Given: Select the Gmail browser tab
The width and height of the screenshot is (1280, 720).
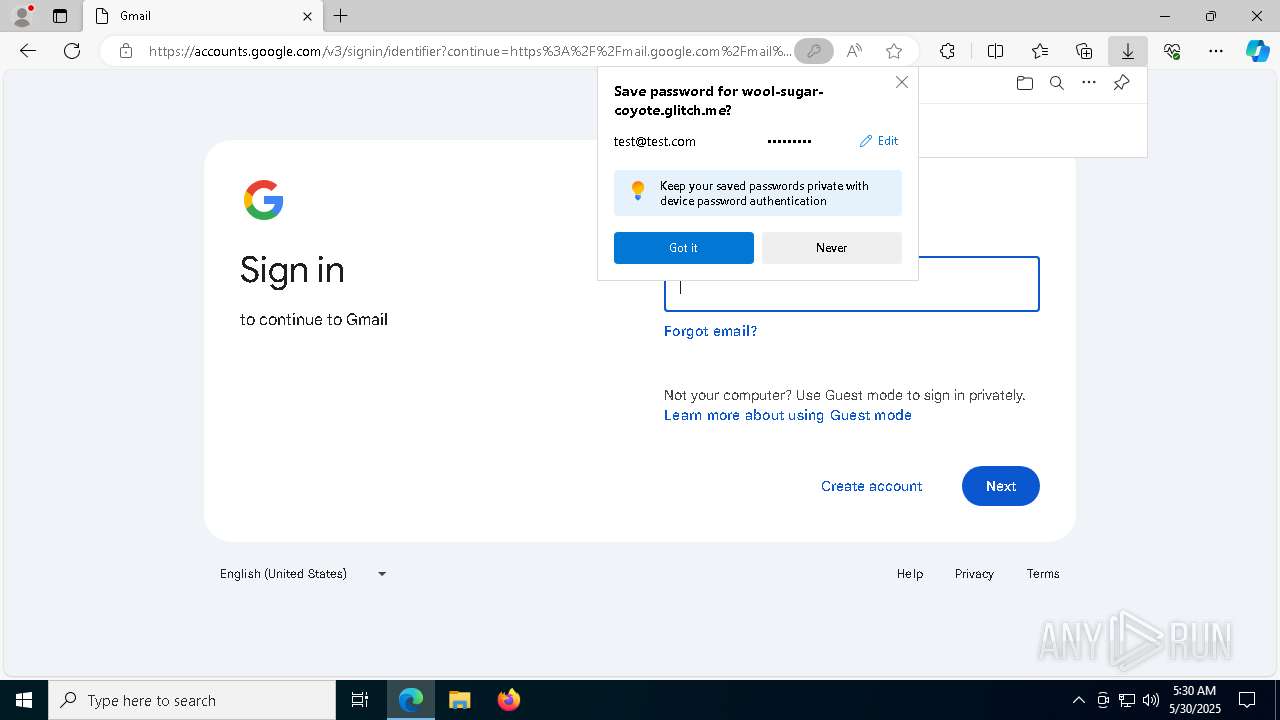Looking at the screenshot, I should pos(202,16).
